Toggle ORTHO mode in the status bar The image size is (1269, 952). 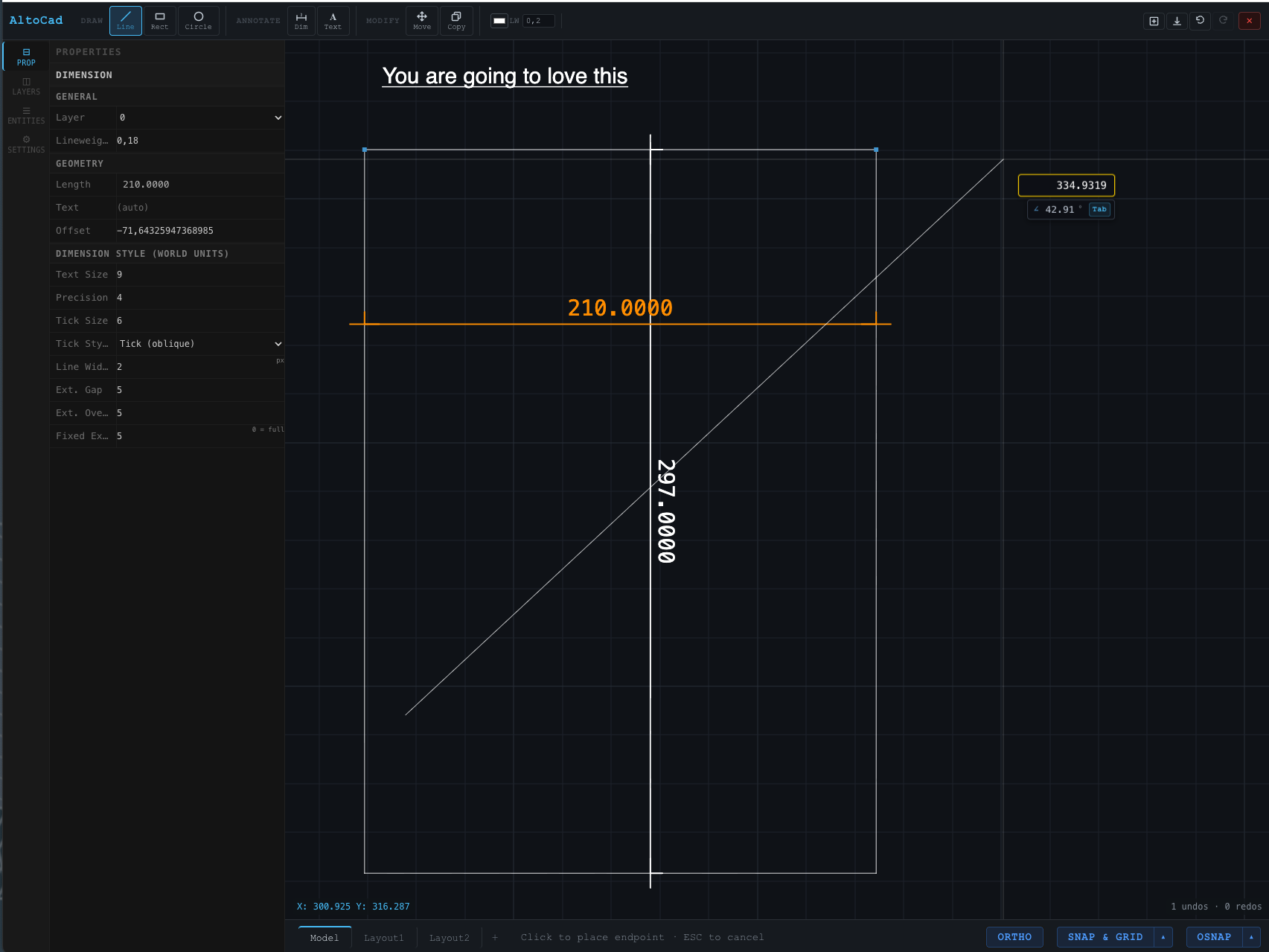coord(1014,936)
